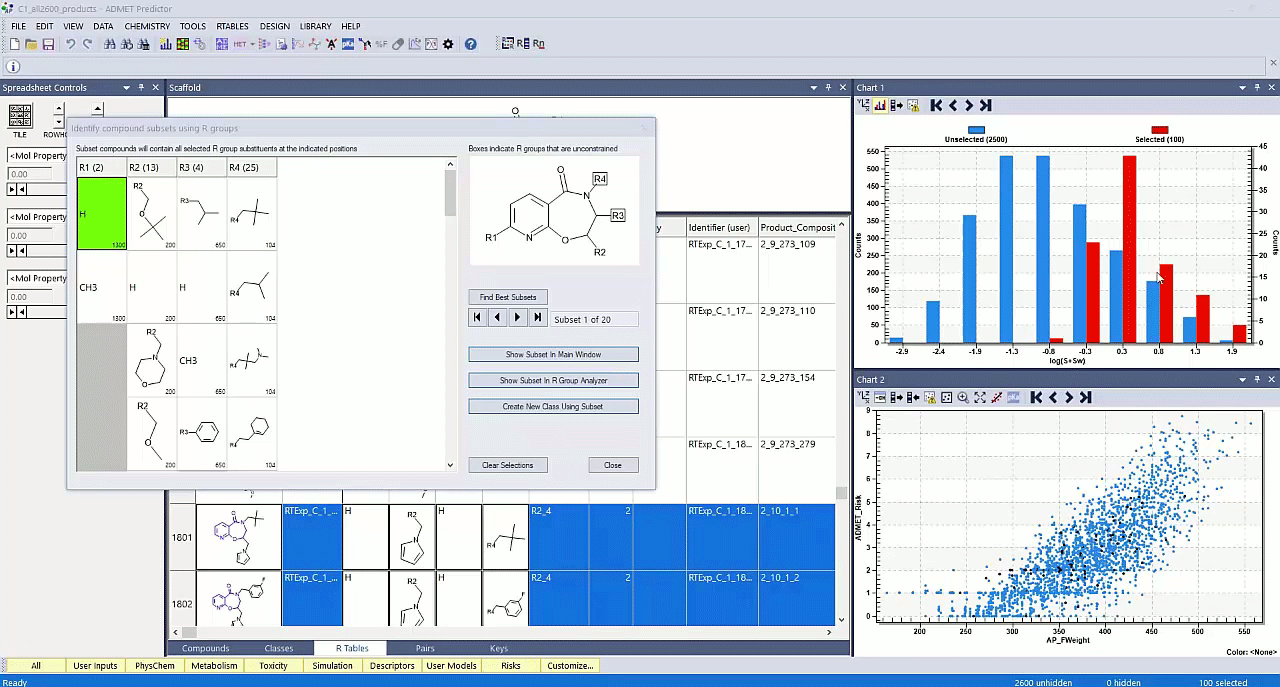This screenshot has width=1280, height=687.
Task: Open the Chart 1 panel dropdown menu
Action: click(1241, 87)
